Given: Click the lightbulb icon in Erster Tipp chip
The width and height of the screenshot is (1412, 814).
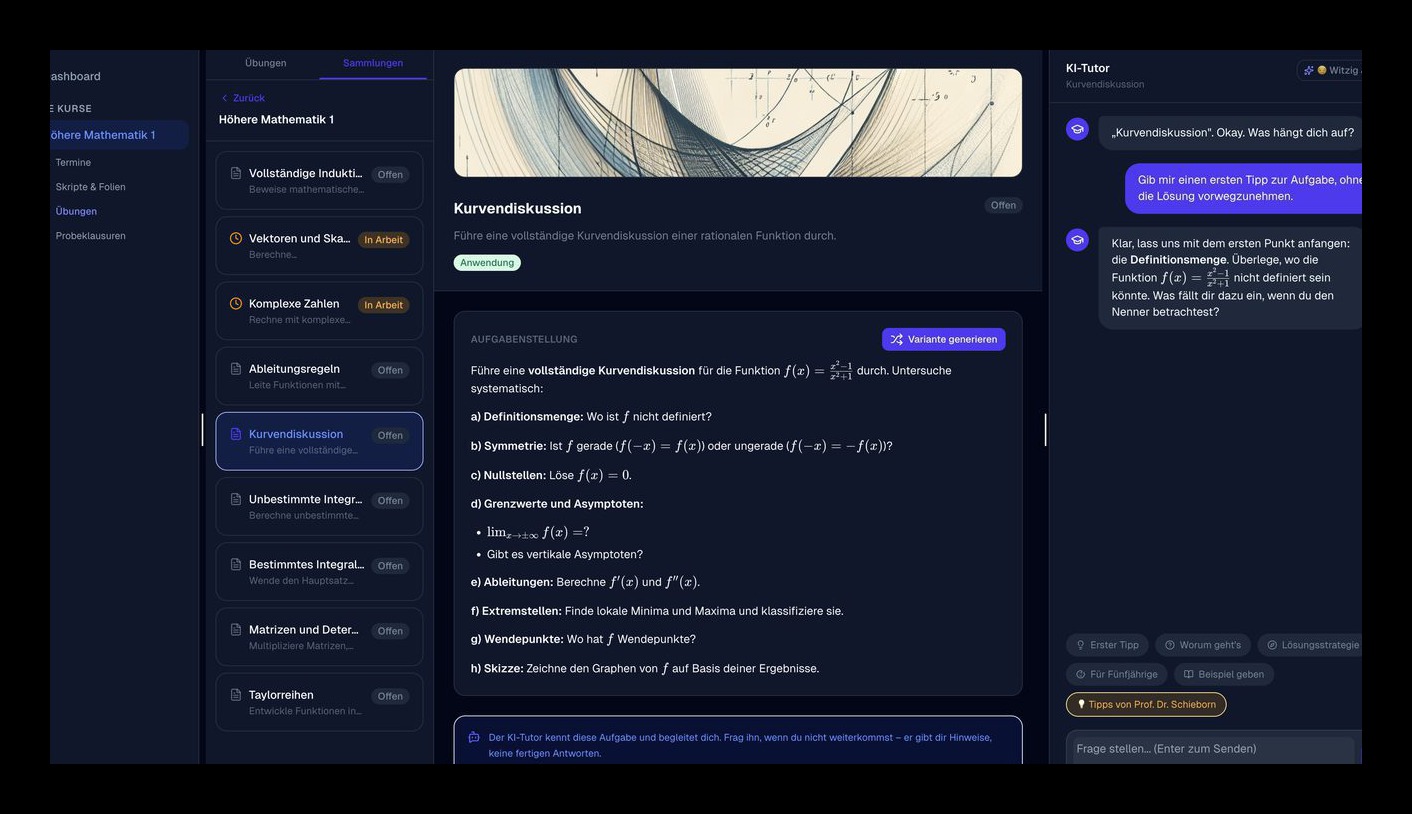Looking at the screenshot, I should 1080,645.
